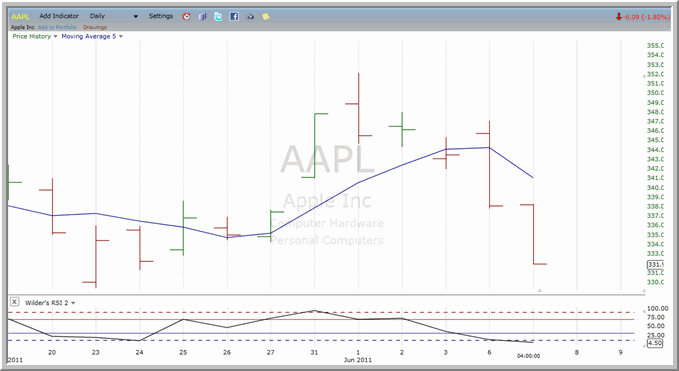Click the 31 date label on x-axis
679x371 pixels.
(314, 352)
